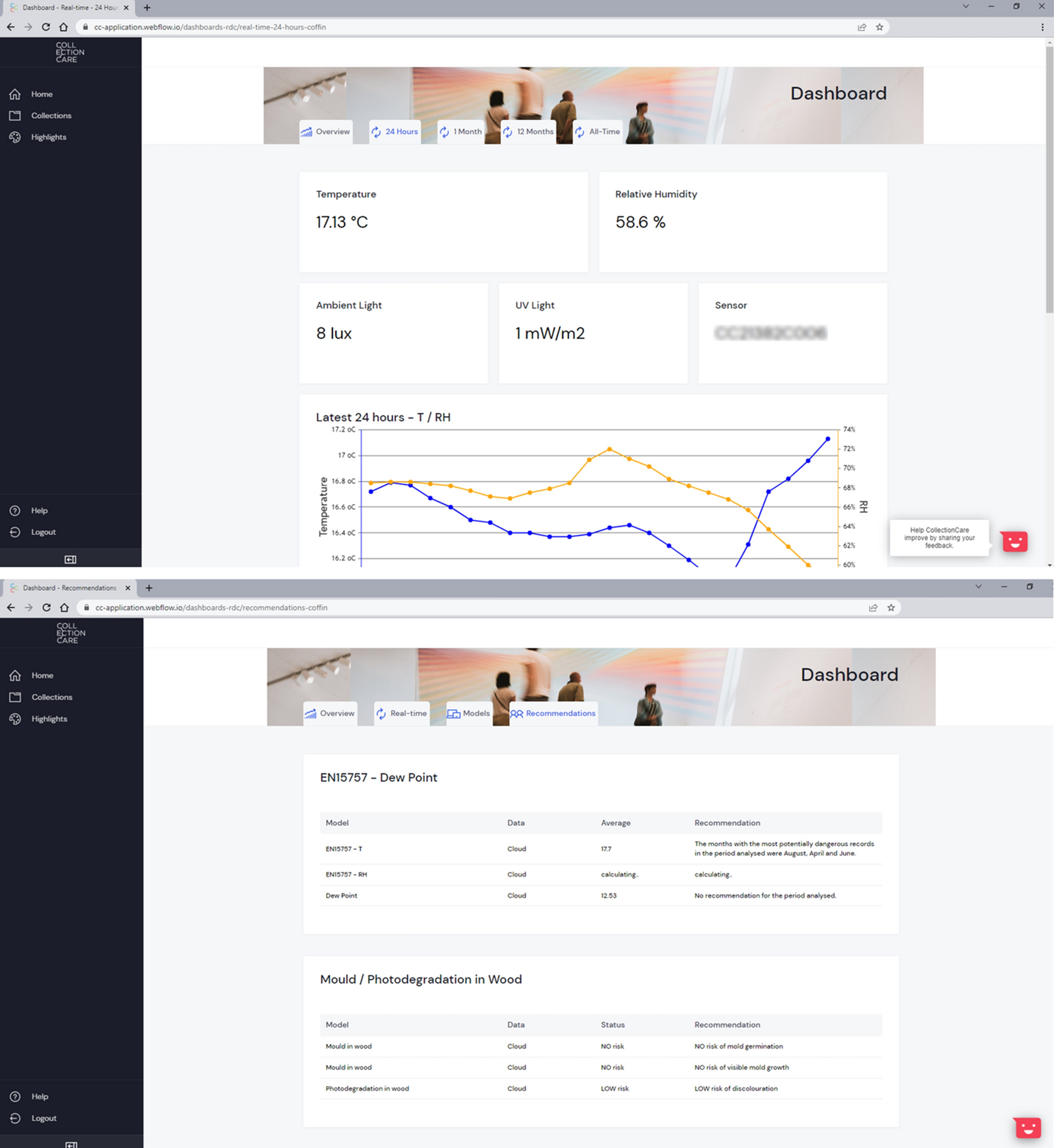Click 'NO risk of visible mold growth' recommendation text
1054x1148 pixels.
pyautogui.click(x=741, y=1067)
